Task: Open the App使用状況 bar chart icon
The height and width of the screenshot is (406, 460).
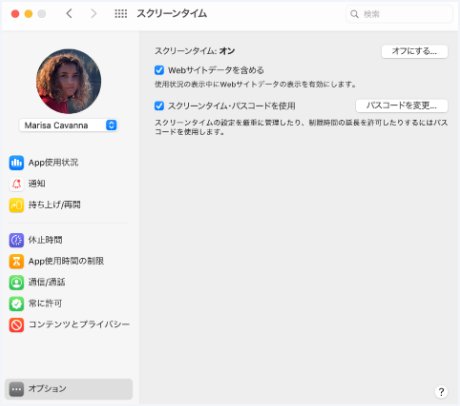Action: [16, 163]
